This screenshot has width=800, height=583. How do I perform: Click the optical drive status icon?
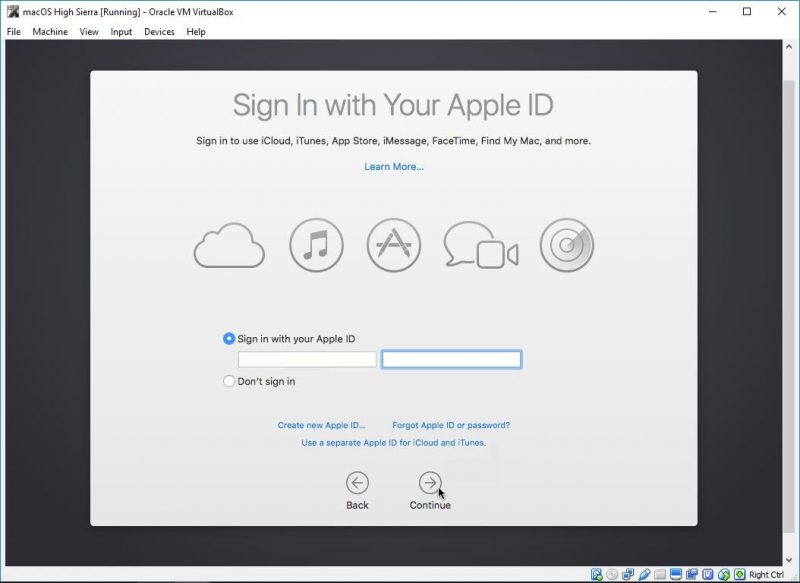(x=612, y=575)
